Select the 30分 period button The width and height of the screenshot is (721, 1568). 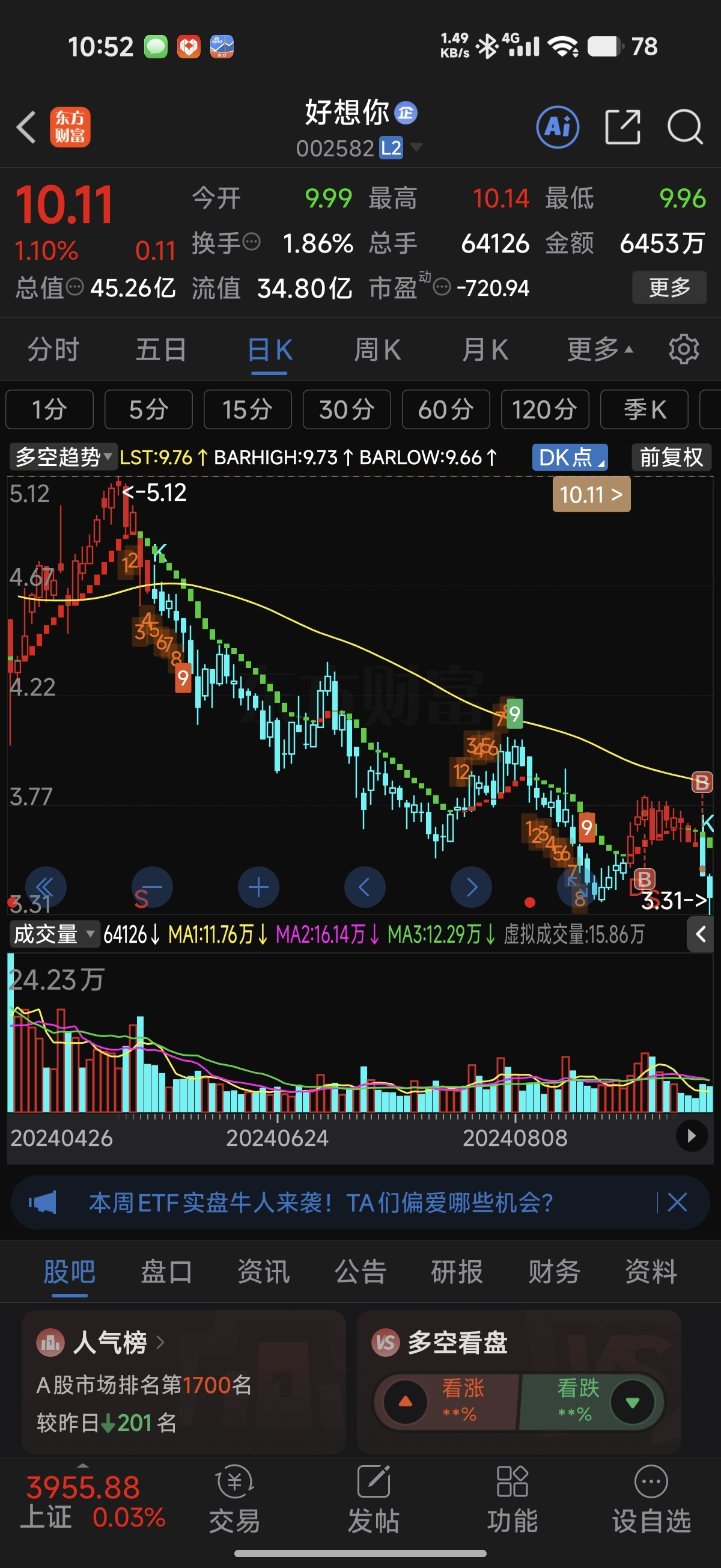pos(347,409)
